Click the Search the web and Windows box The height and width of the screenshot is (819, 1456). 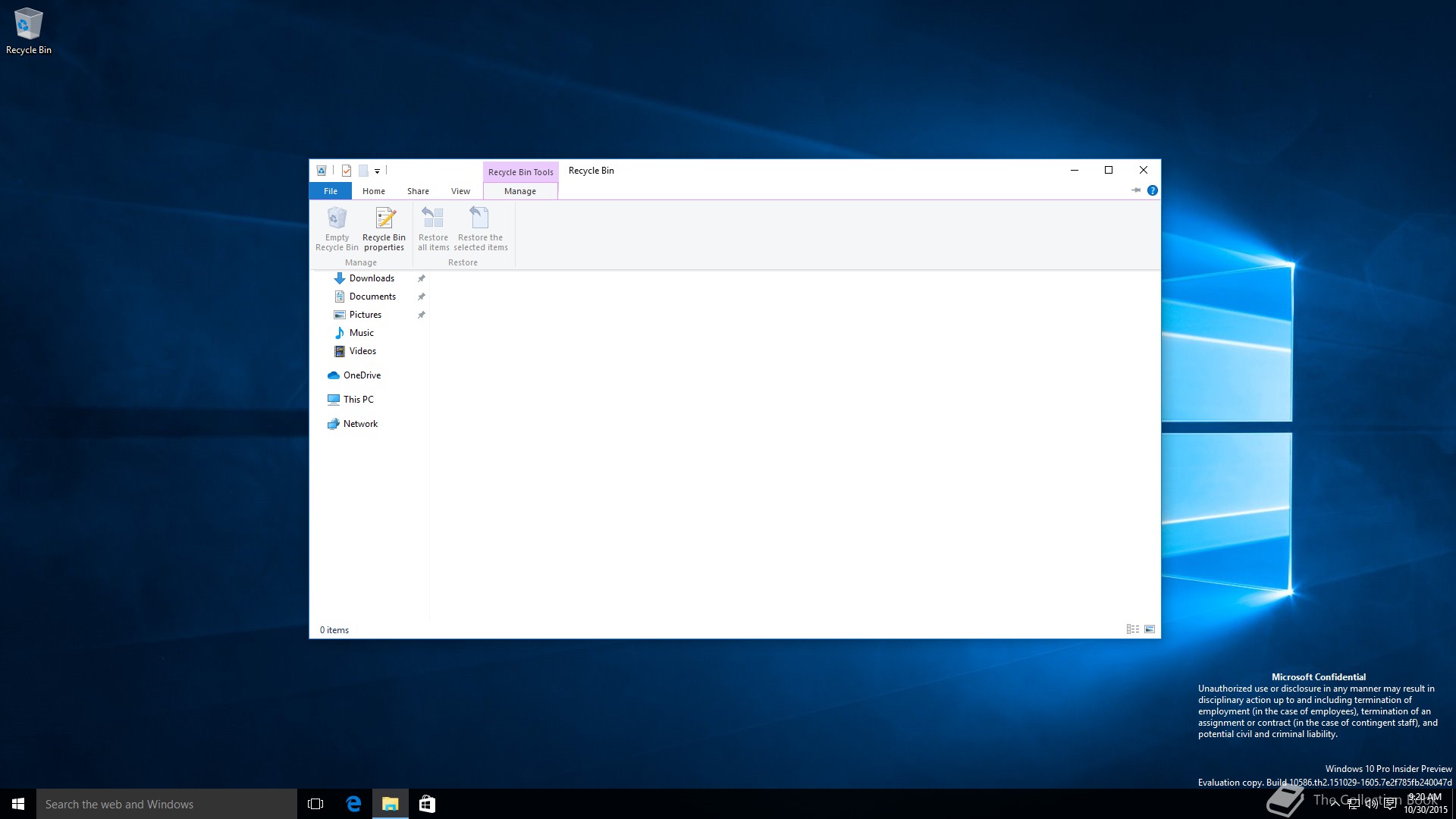167,804
